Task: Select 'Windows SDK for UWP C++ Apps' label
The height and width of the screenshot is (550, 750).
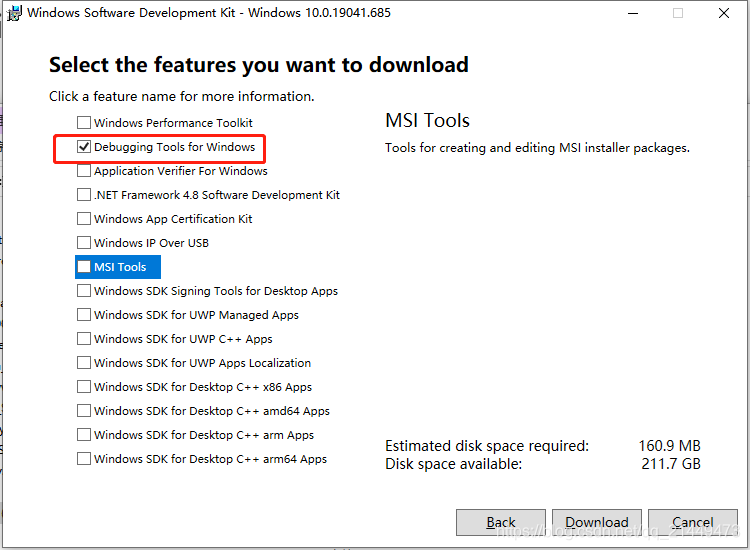Action: pos(183,339)
